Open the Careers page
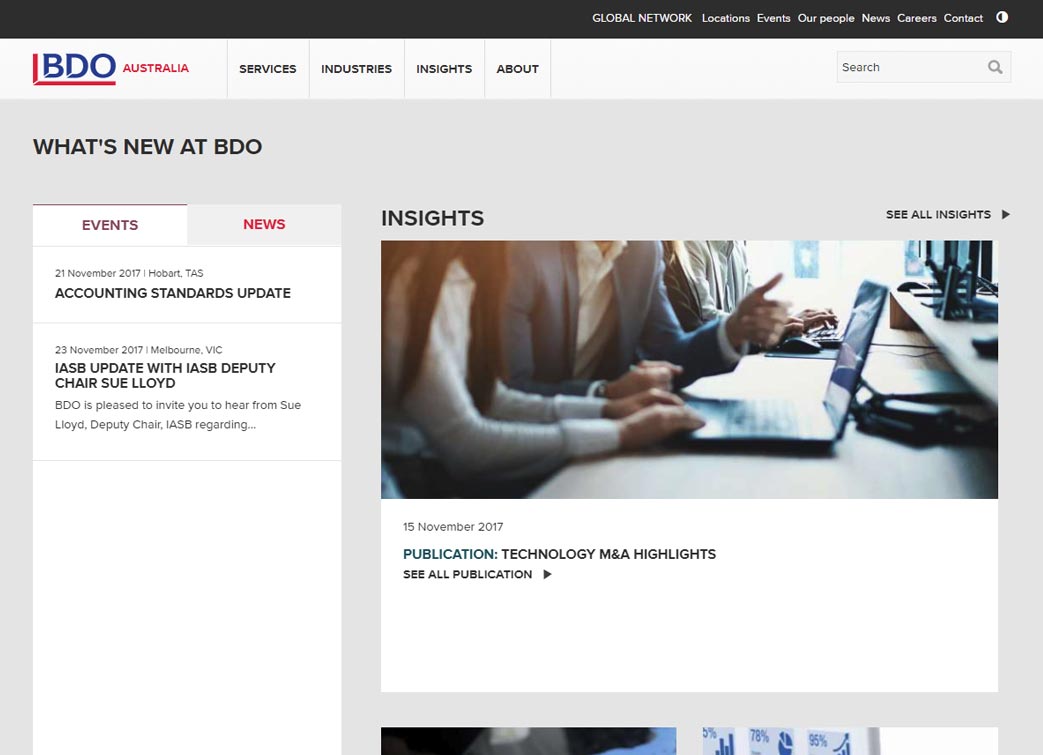The width and height of the screenshot is (1043, 755). point(916,18)
